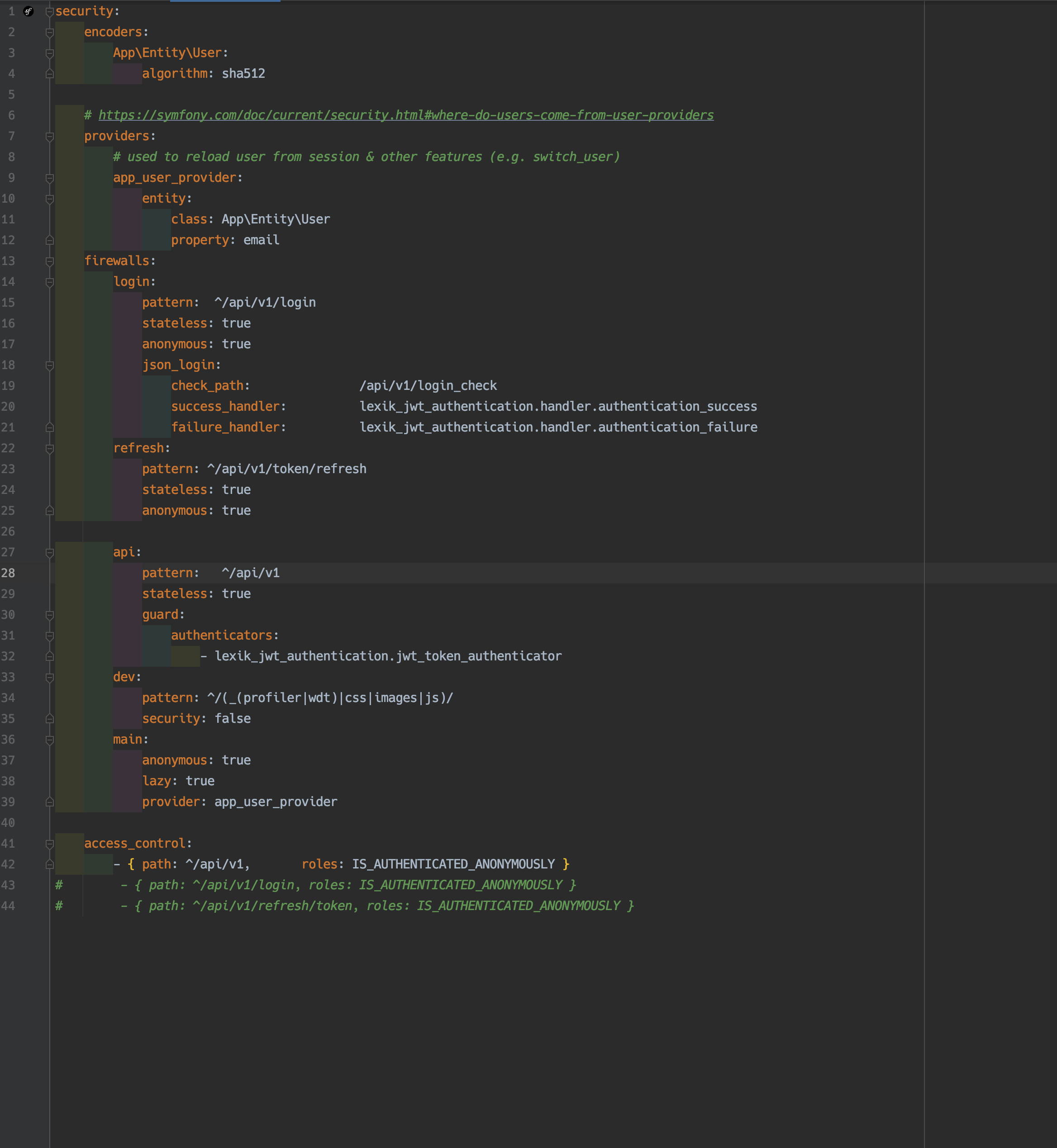The width and height of the screenshot is (1057, 1148).
Task: Click the authentication_failure handler value
Action: coord(558,427)
